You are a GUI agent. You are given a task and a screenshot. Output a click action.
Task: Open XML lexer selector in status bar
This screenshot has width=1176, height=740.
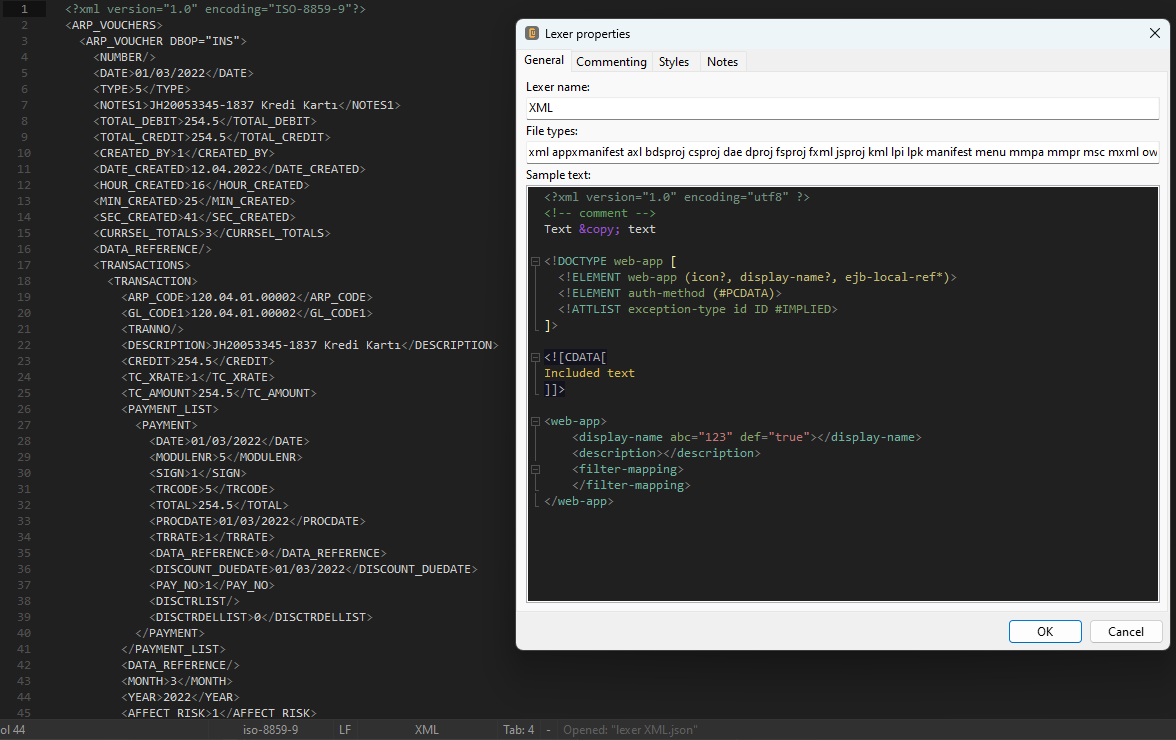(x=427, y=730)
